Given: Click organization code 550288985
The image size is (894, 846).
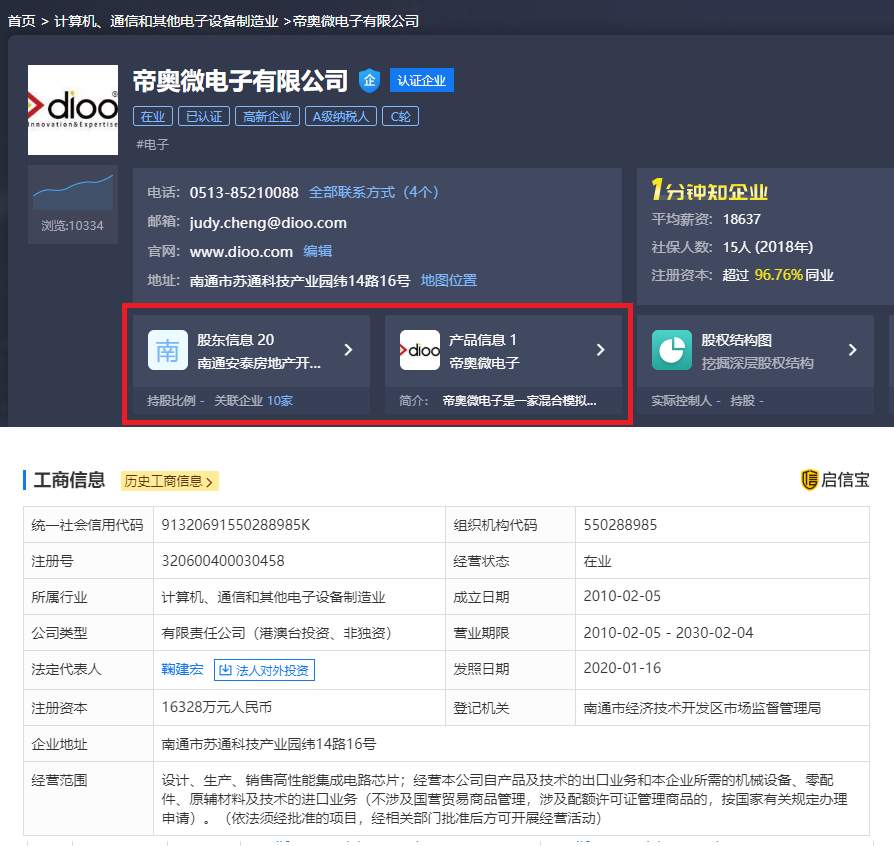Looking at the screenshot, I should click(620, 525).
